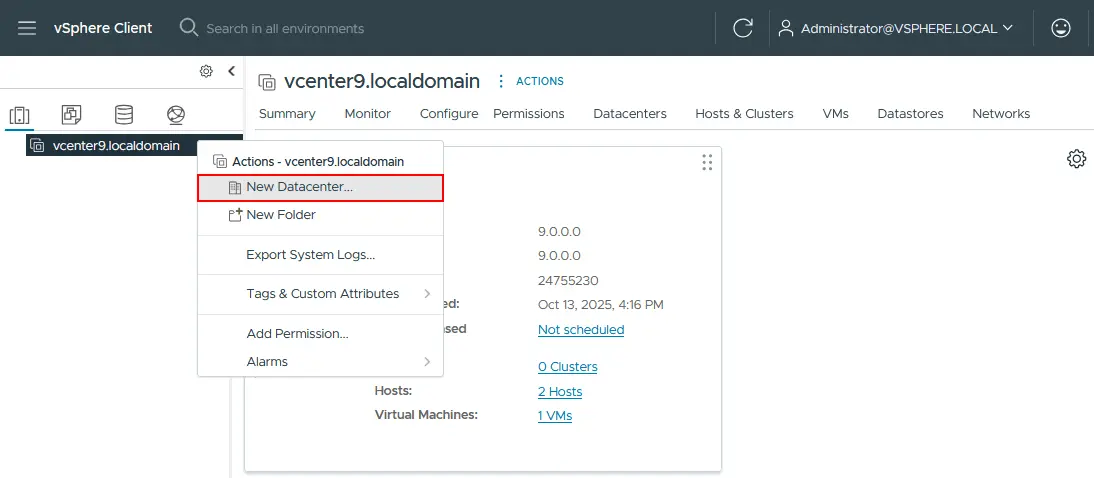Click the search in all environments field
The width and height of the screenshot is (1094, 478).
coord(285,29)
